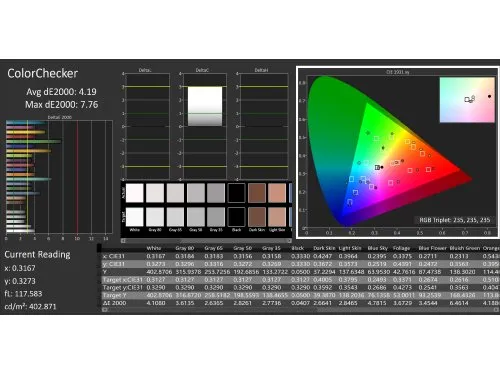Click the left scroll arrow under the swatches

pos(123,240)
